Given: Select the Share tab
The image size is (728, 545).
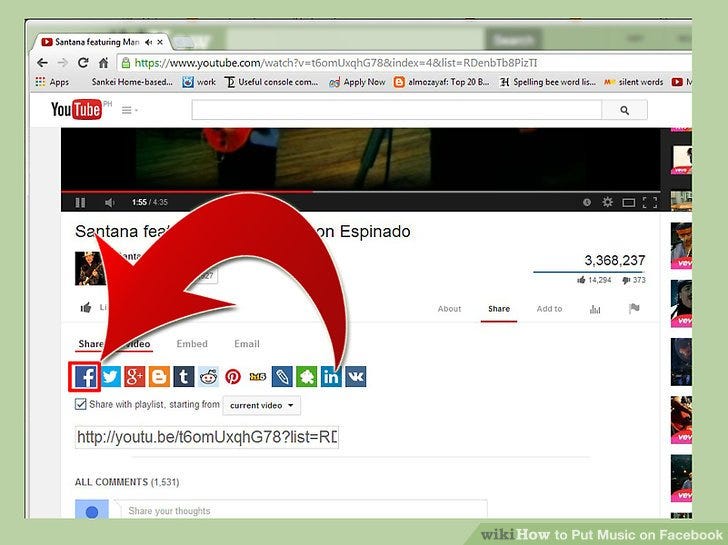Looking at the screenshot, I should click(499, 309).
